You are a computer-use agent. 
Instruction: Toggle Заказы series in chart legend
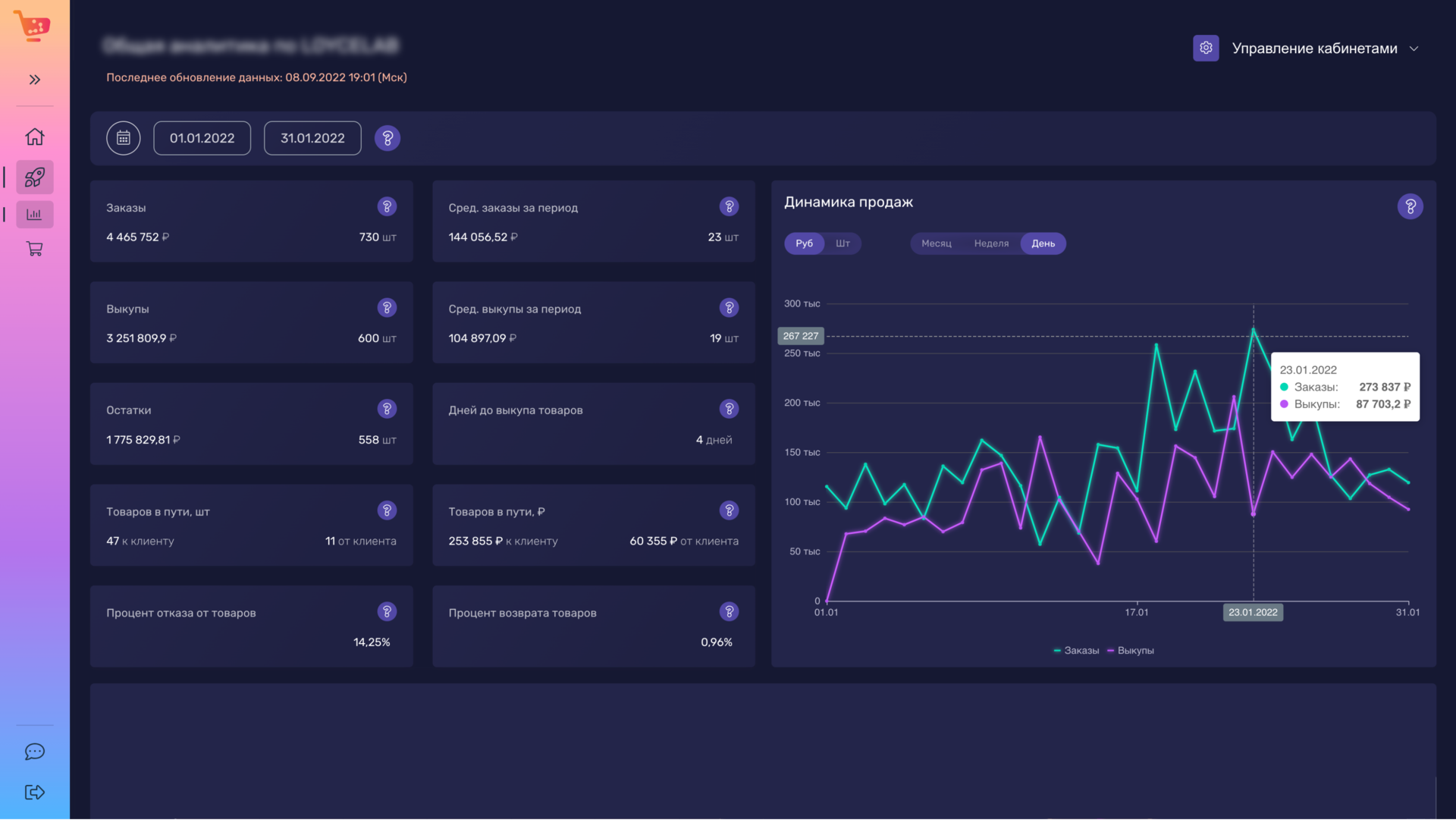[x=1076, y=651]
